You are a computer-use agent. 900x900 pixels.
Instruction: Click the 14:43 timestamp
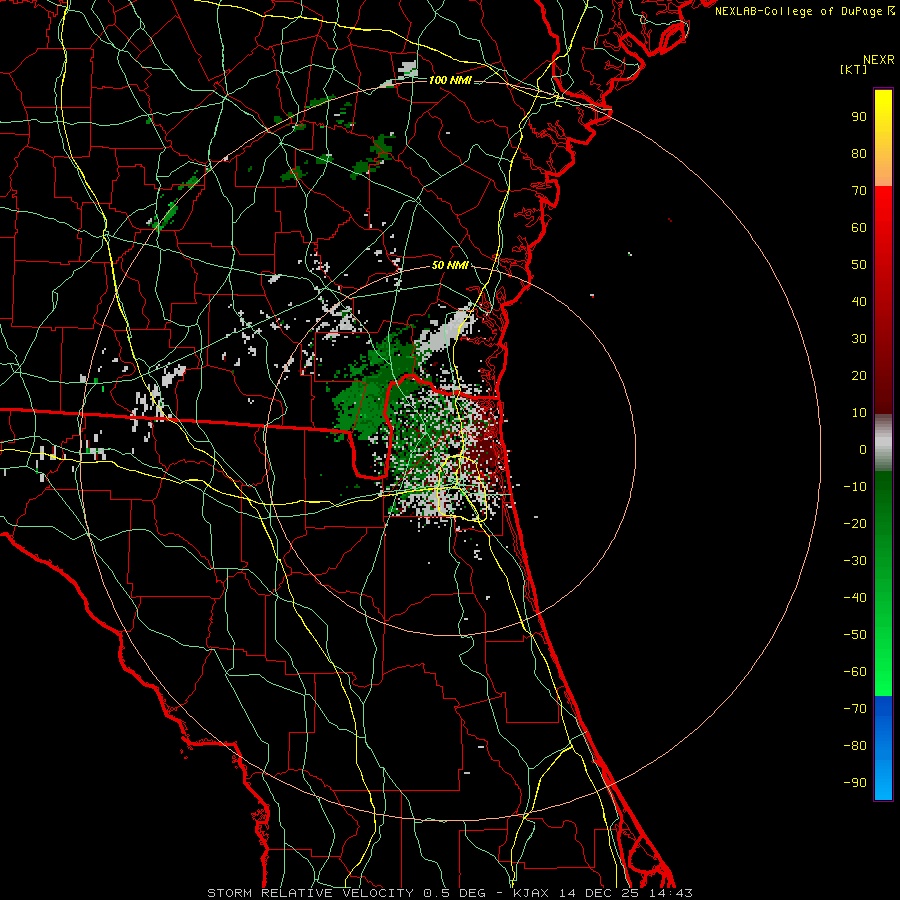(x=670, y=893)
